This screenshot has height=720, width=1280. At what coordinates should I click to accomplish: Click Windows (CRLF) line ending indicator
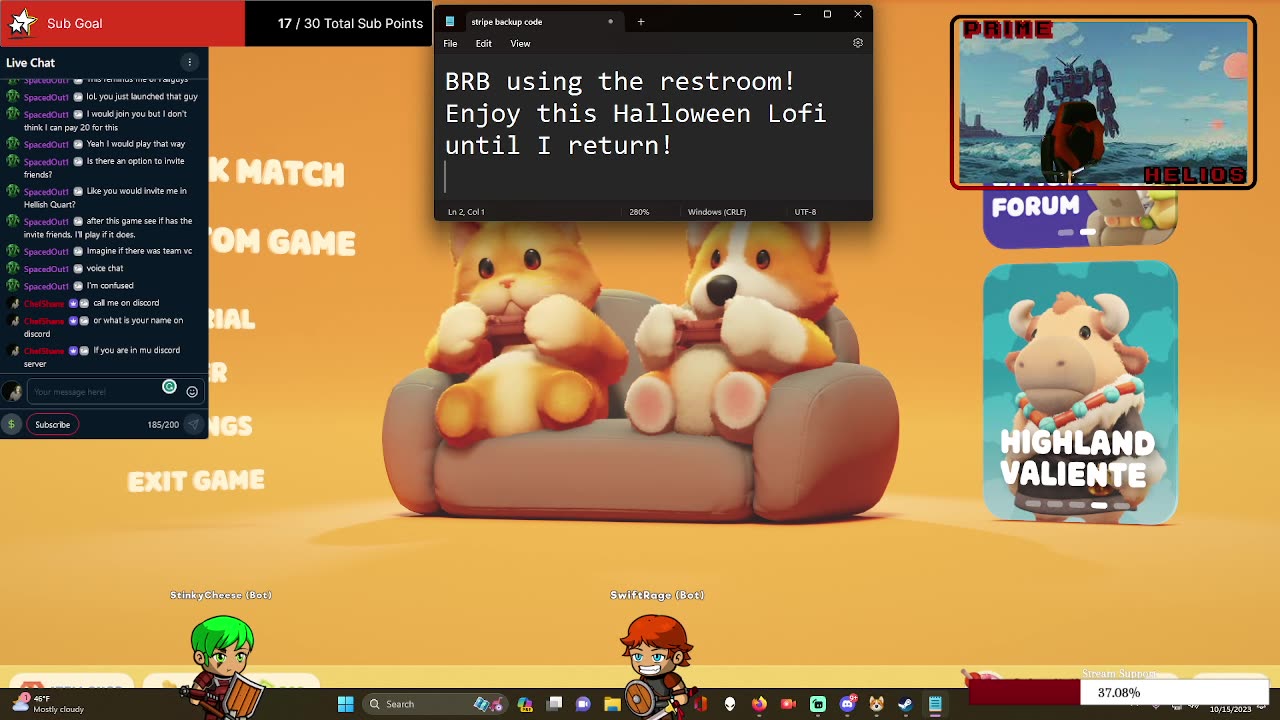pos(717,212)
